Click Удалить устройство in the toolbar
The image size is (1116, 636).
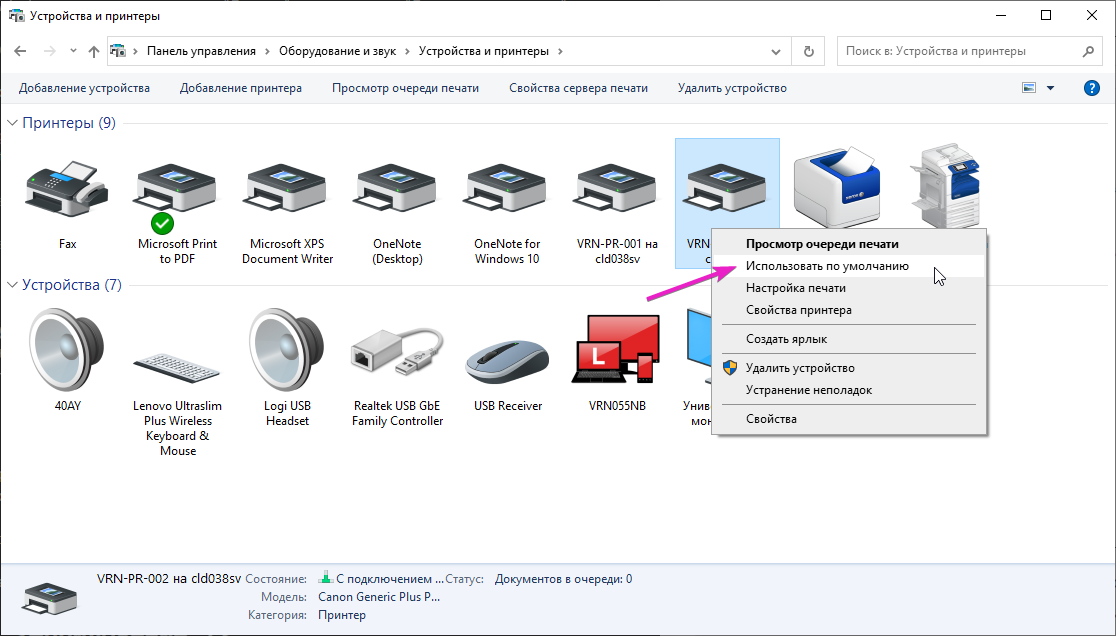[x=731, y=88]
